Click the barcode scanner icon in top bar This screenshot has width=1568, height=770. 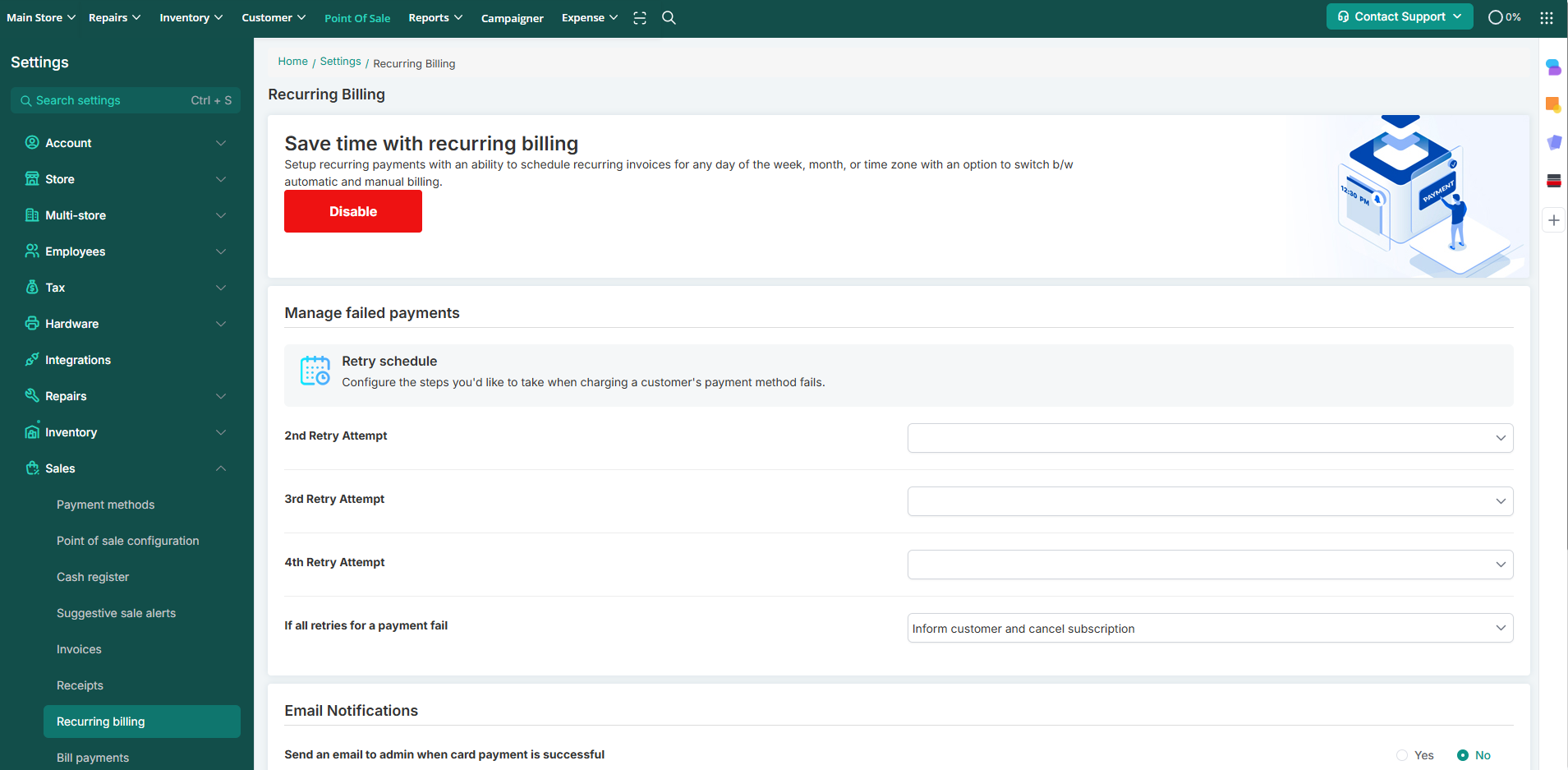(640, 18)
